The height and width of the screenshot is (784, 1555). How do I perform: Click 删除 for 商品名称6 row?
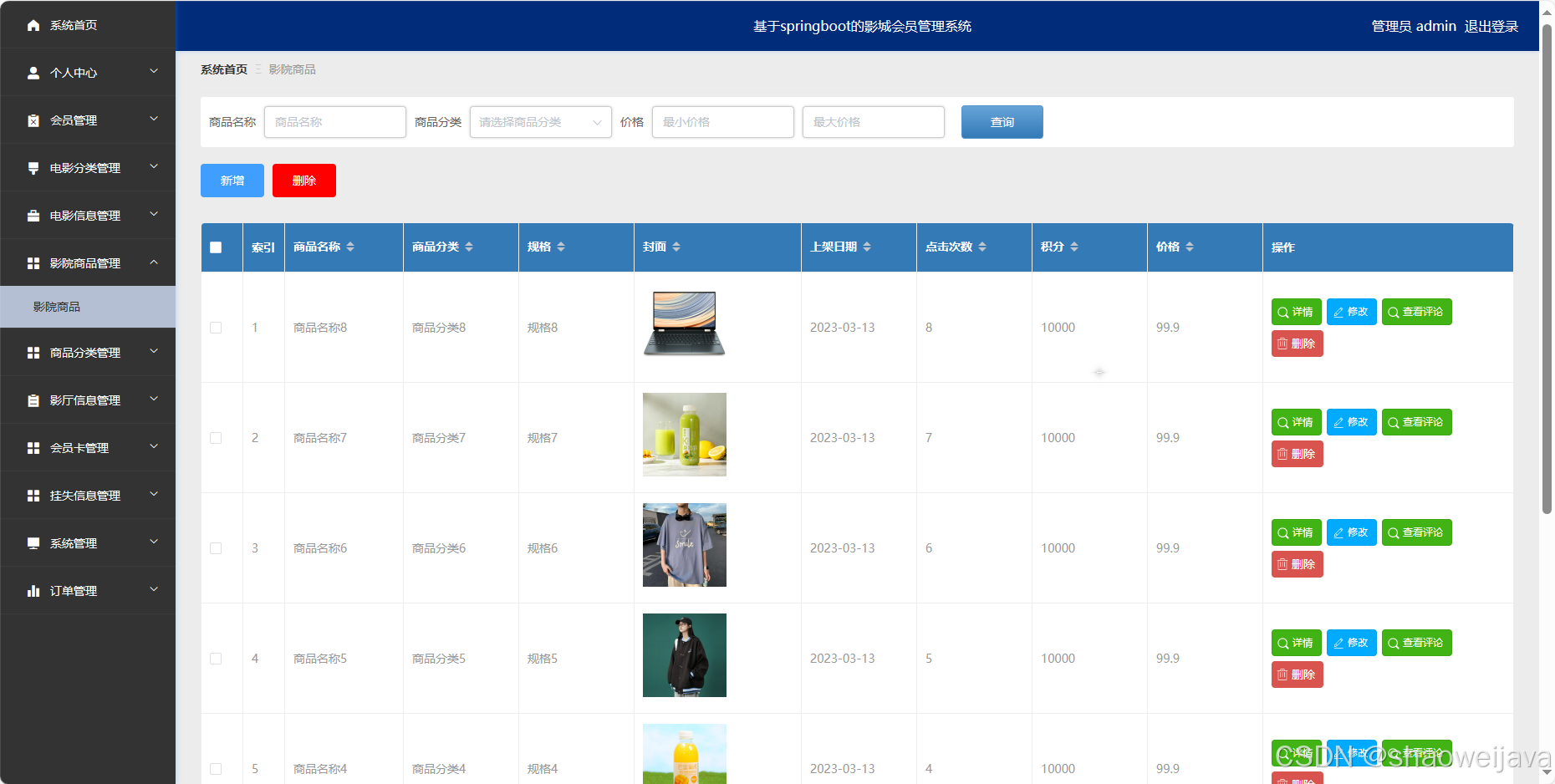click(1297, 564)
